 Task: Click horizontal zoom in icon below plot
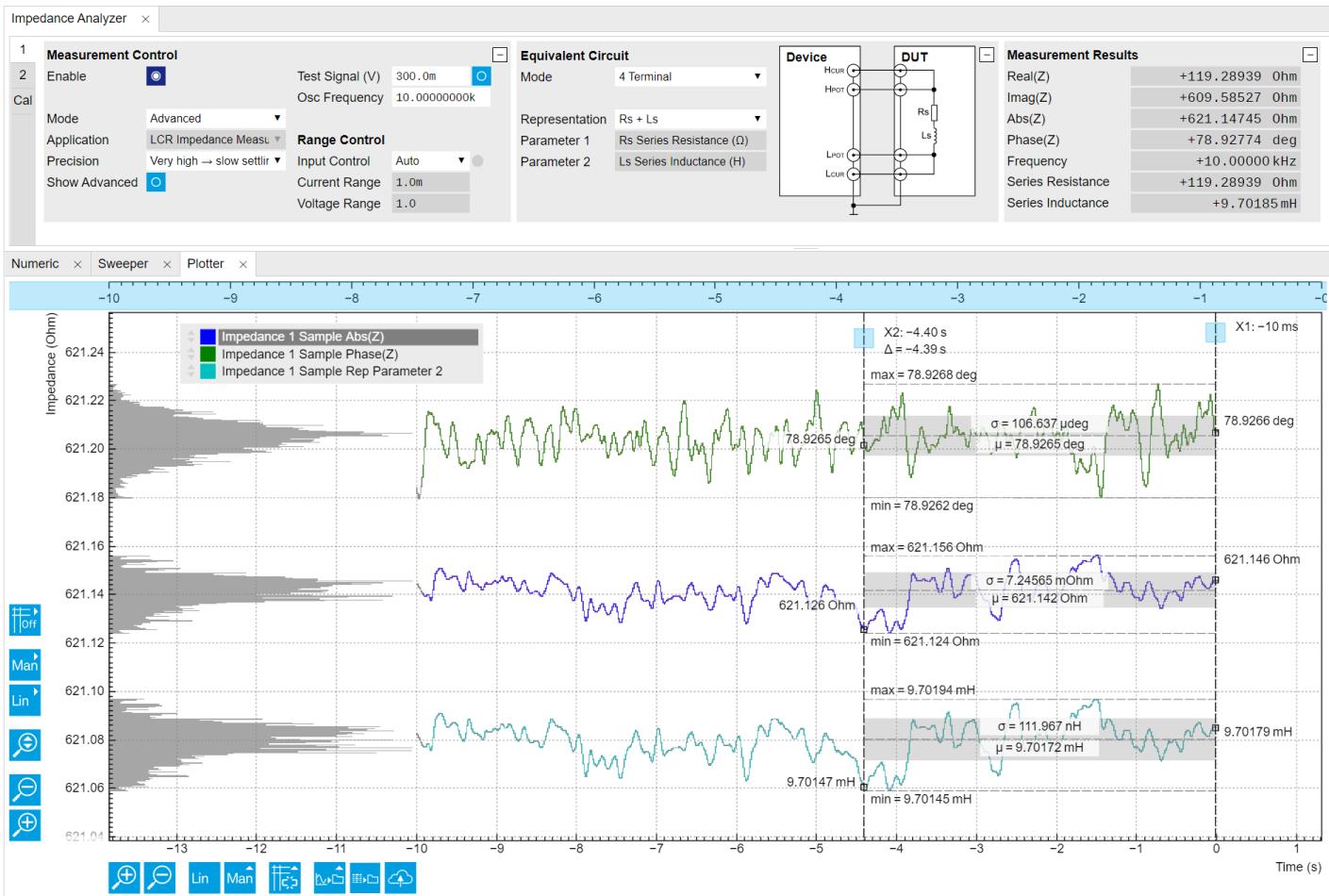point(125,877)
